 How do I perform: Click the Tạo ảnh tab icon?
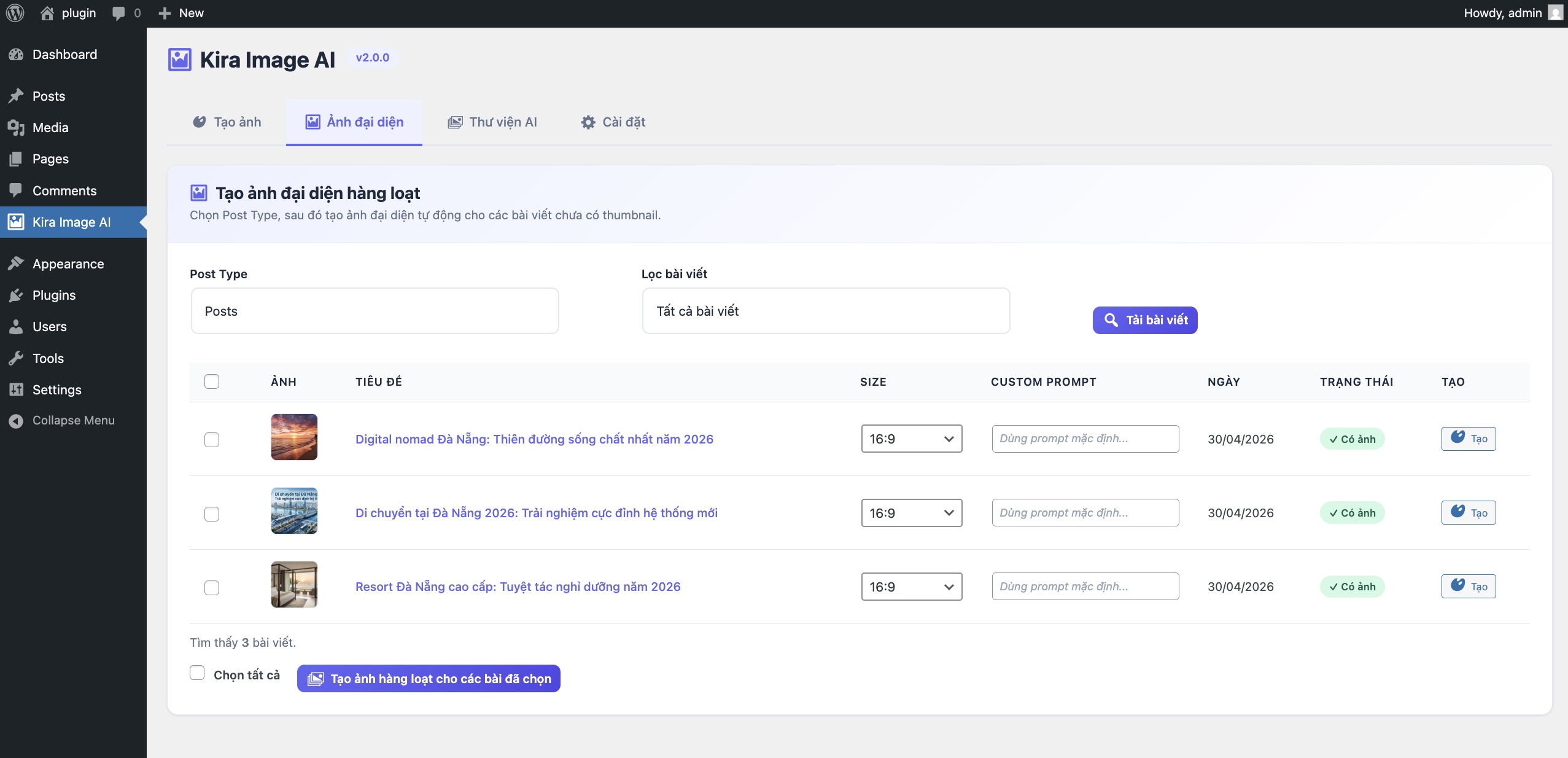tap(200, 122)
